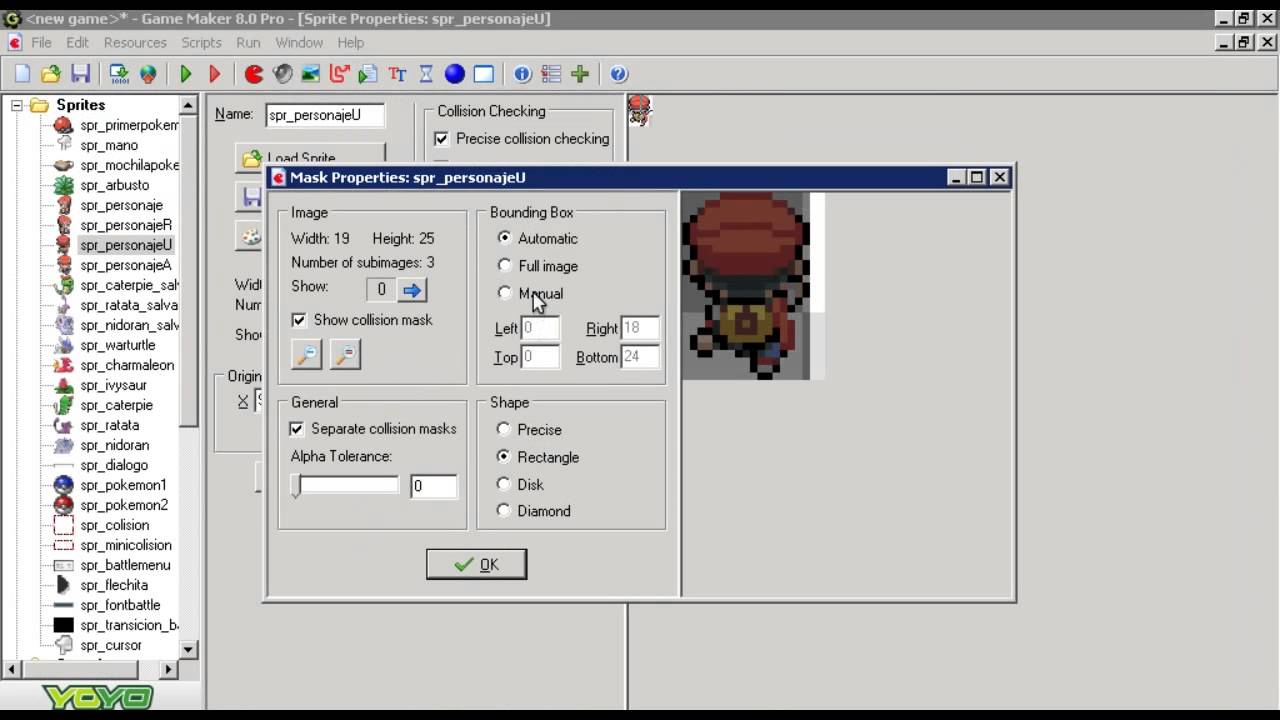Viewport: 1280px width, 720px height.
Task: Open the Window menu
Action: click(299, 43)
